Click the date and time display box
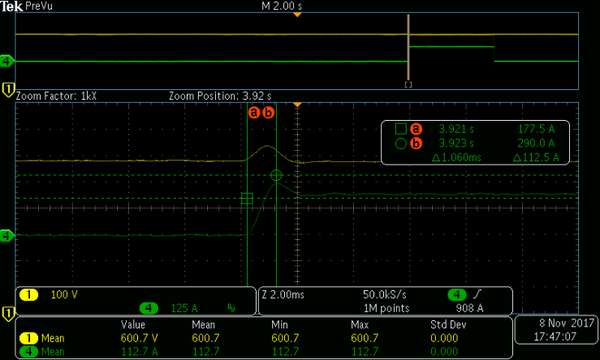The width and height of the screenshot is (600, 360). (x=555, y=330)
